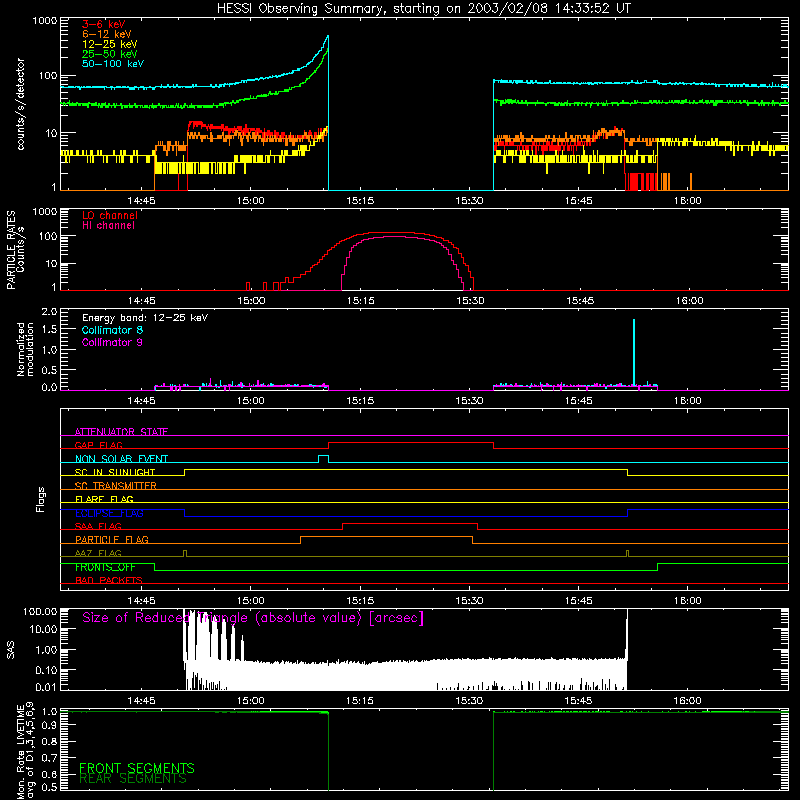Click the 2.0 tick on modulation axis

point(49,312)
